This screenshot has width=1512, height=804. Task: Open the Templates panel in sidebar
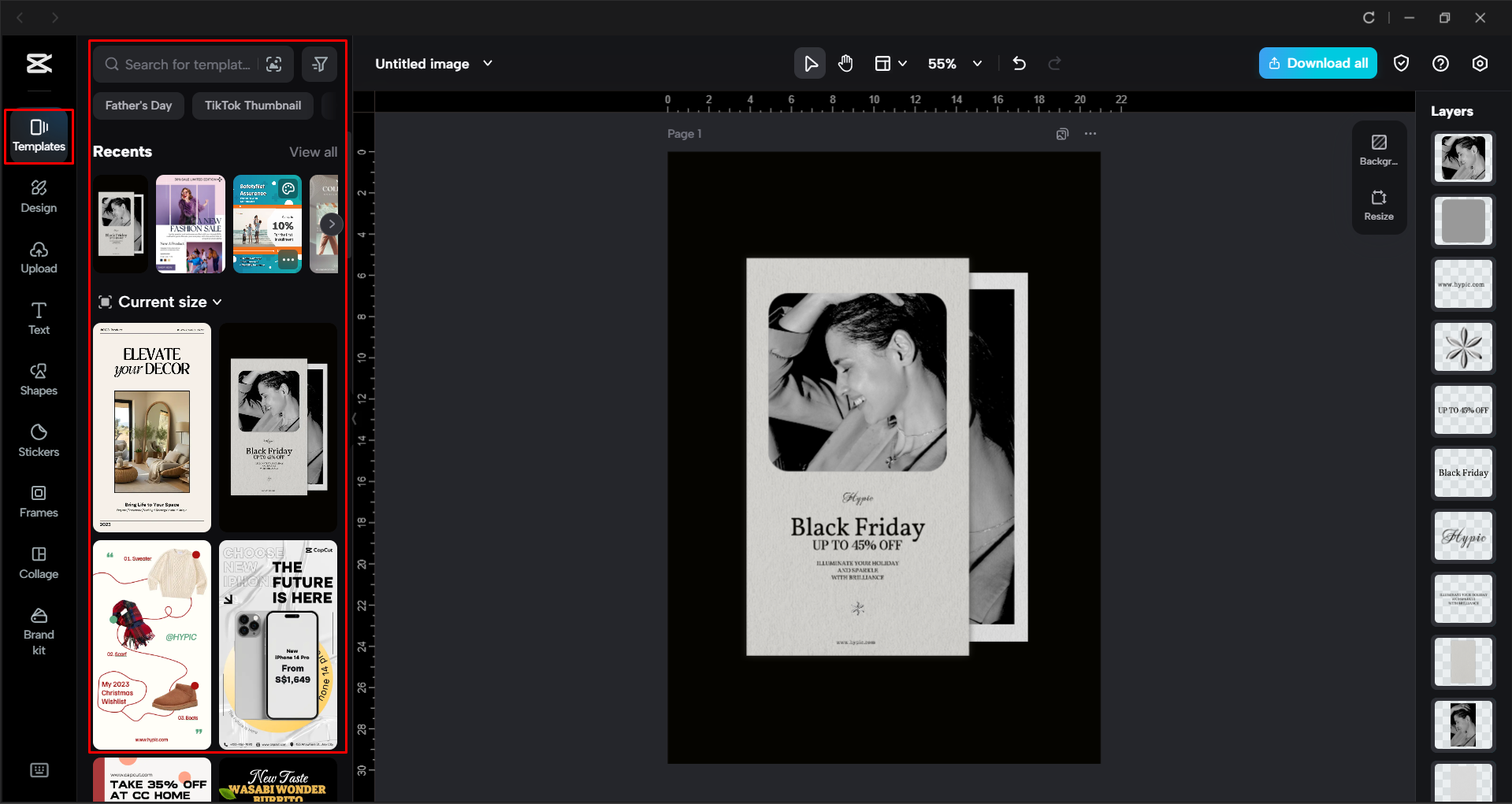(x=38, y=135)
